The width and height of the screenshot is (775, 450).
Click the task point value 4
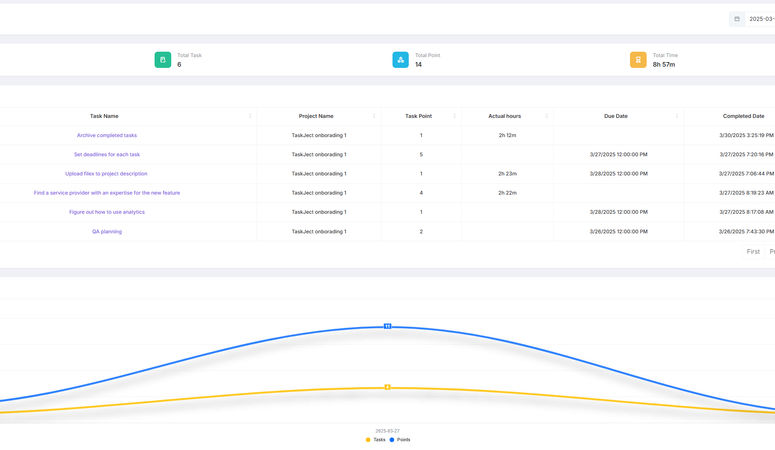coord(421,193)
